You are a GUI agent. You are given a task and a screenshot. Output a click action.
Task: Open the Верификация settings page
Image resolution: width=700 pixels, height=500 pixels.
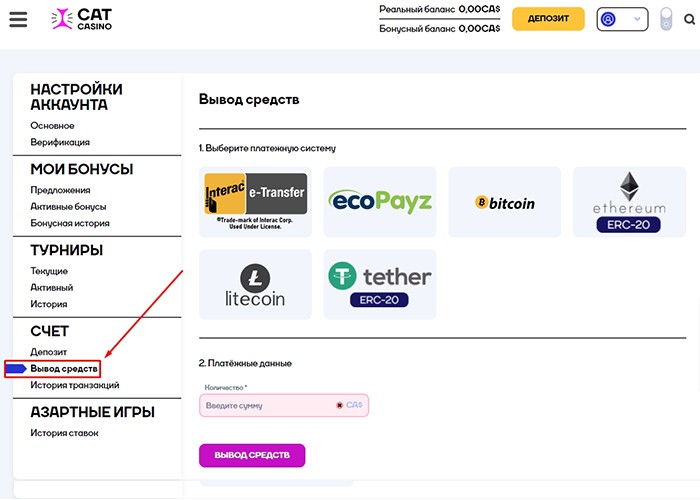60,142
